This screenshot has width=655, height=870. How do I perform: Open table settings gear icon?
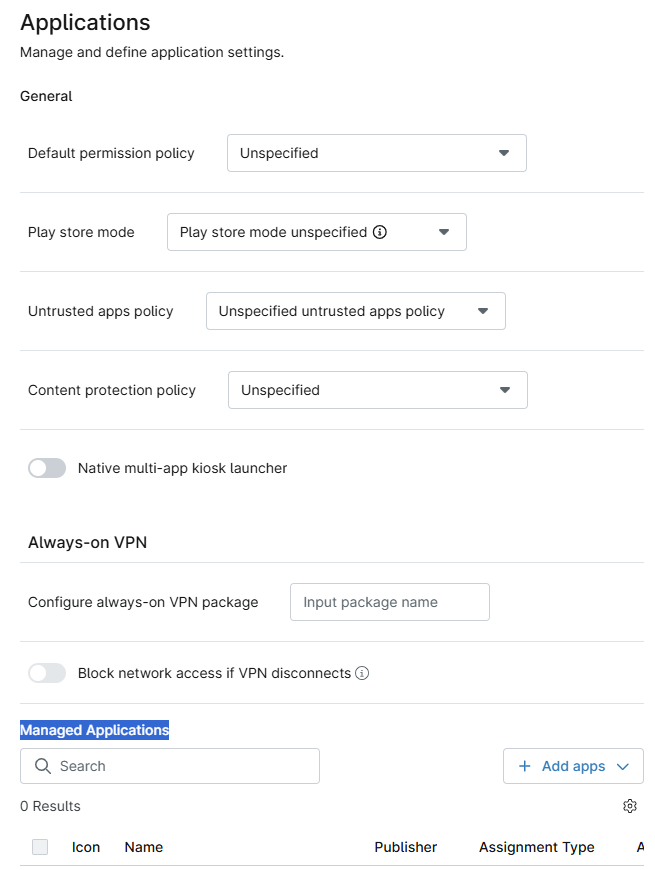click(x=630, y=806)
